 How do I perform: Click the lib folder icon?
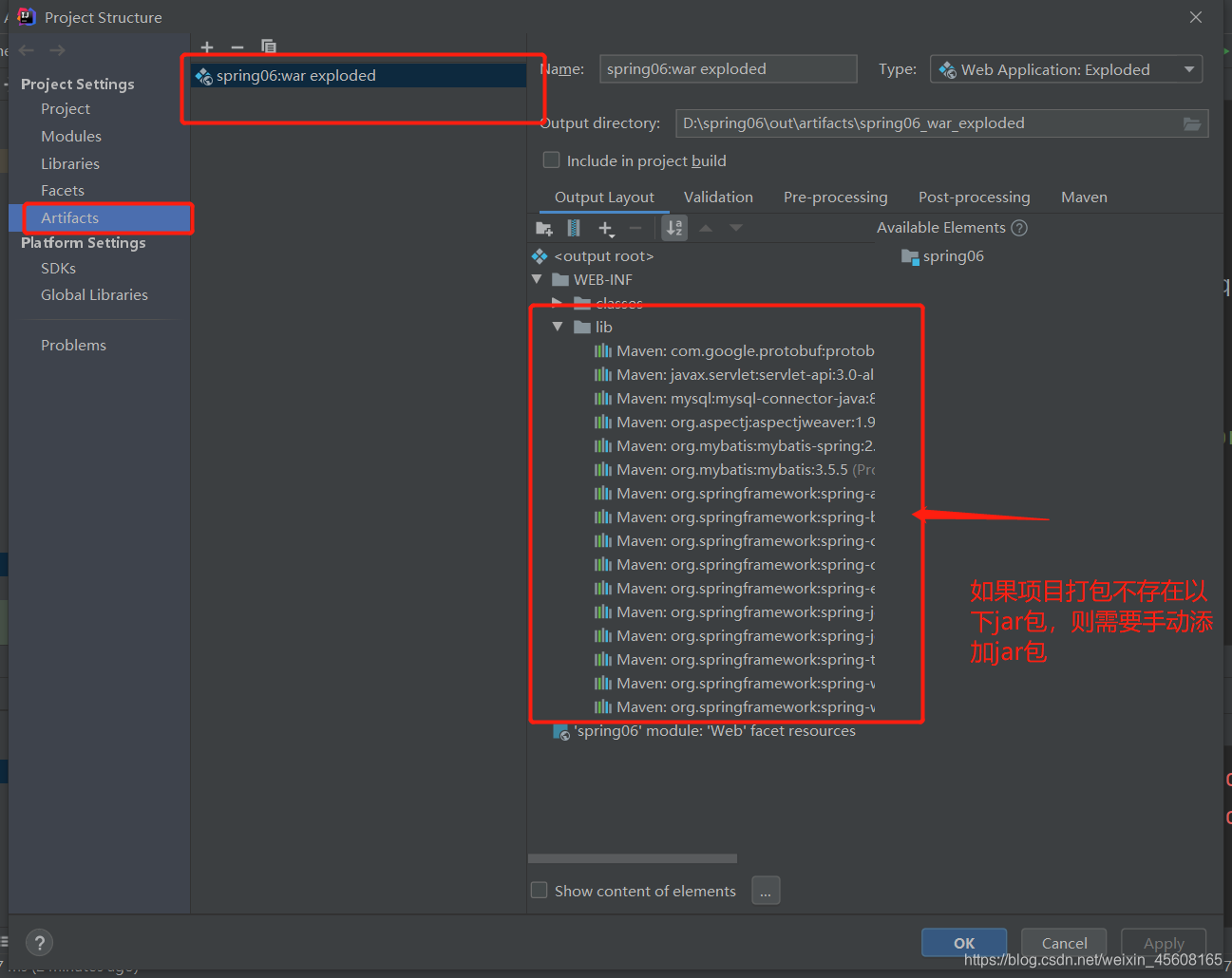pyautogui.click(x=582, y=328)
